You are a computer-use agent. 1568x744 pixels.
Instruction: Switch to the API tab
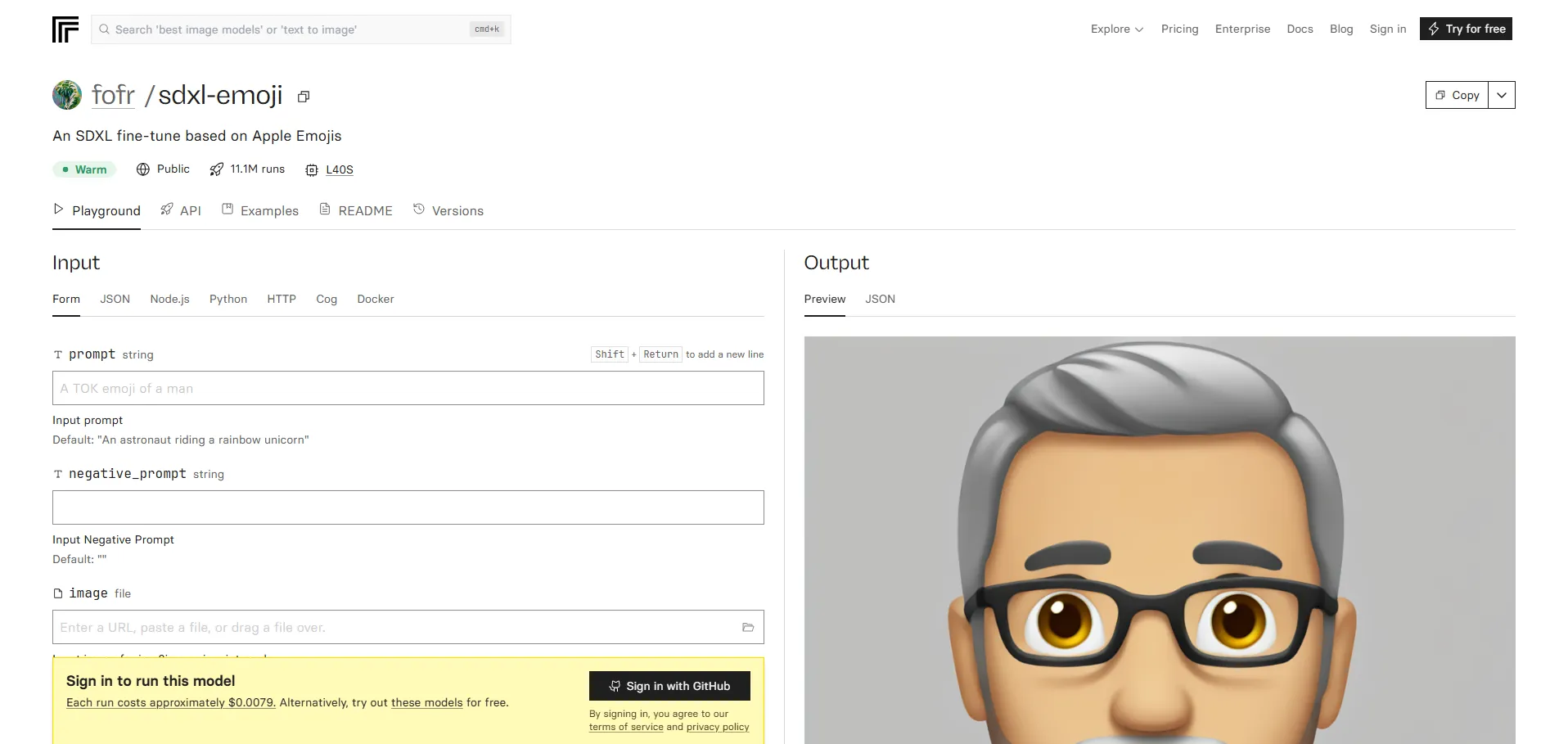pyautogui.click(x=181, y=210)
